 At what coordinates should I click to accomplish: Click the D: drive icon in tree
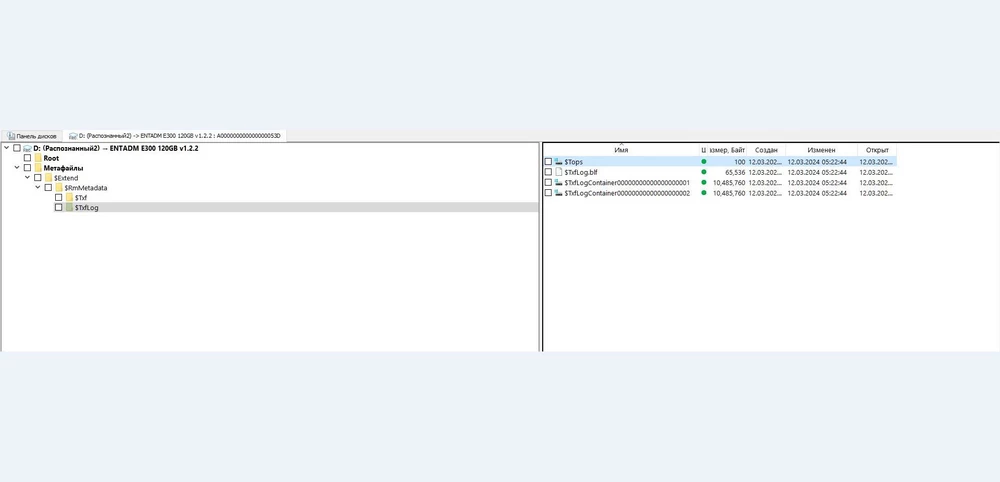pos(27,148)
